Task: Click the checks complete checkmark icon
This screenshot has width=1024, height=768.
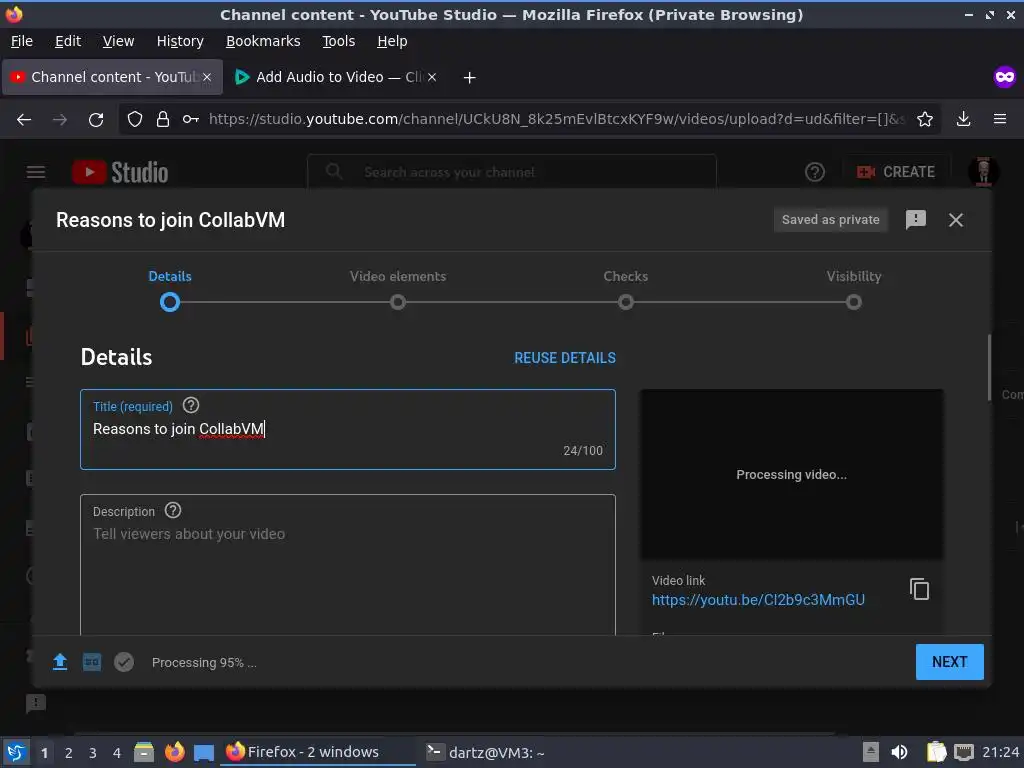Action: [123, 662]
